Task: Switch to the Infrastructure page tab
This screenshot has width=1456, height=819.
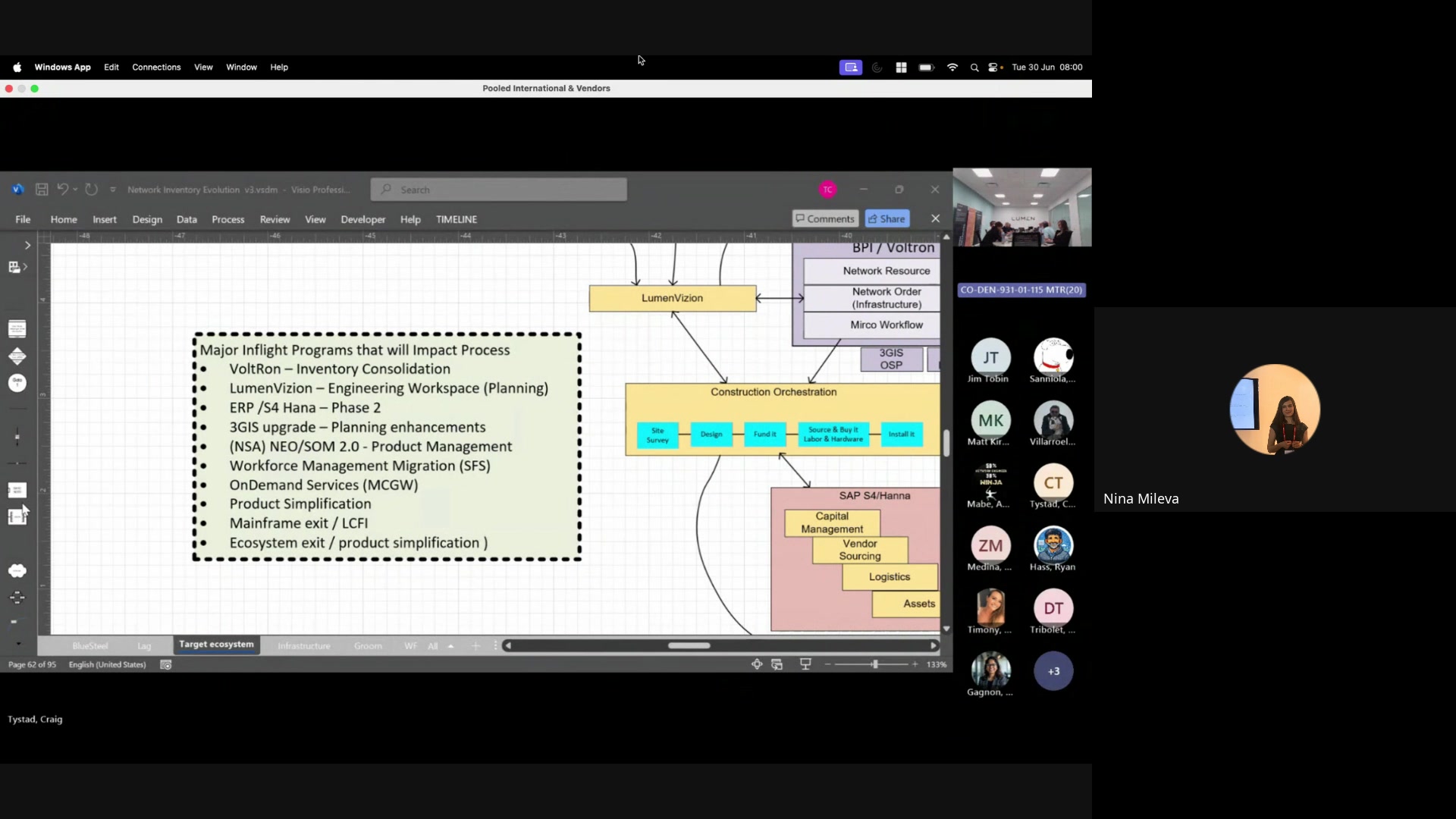Action: pyautogui.click(x=304, y=646)
